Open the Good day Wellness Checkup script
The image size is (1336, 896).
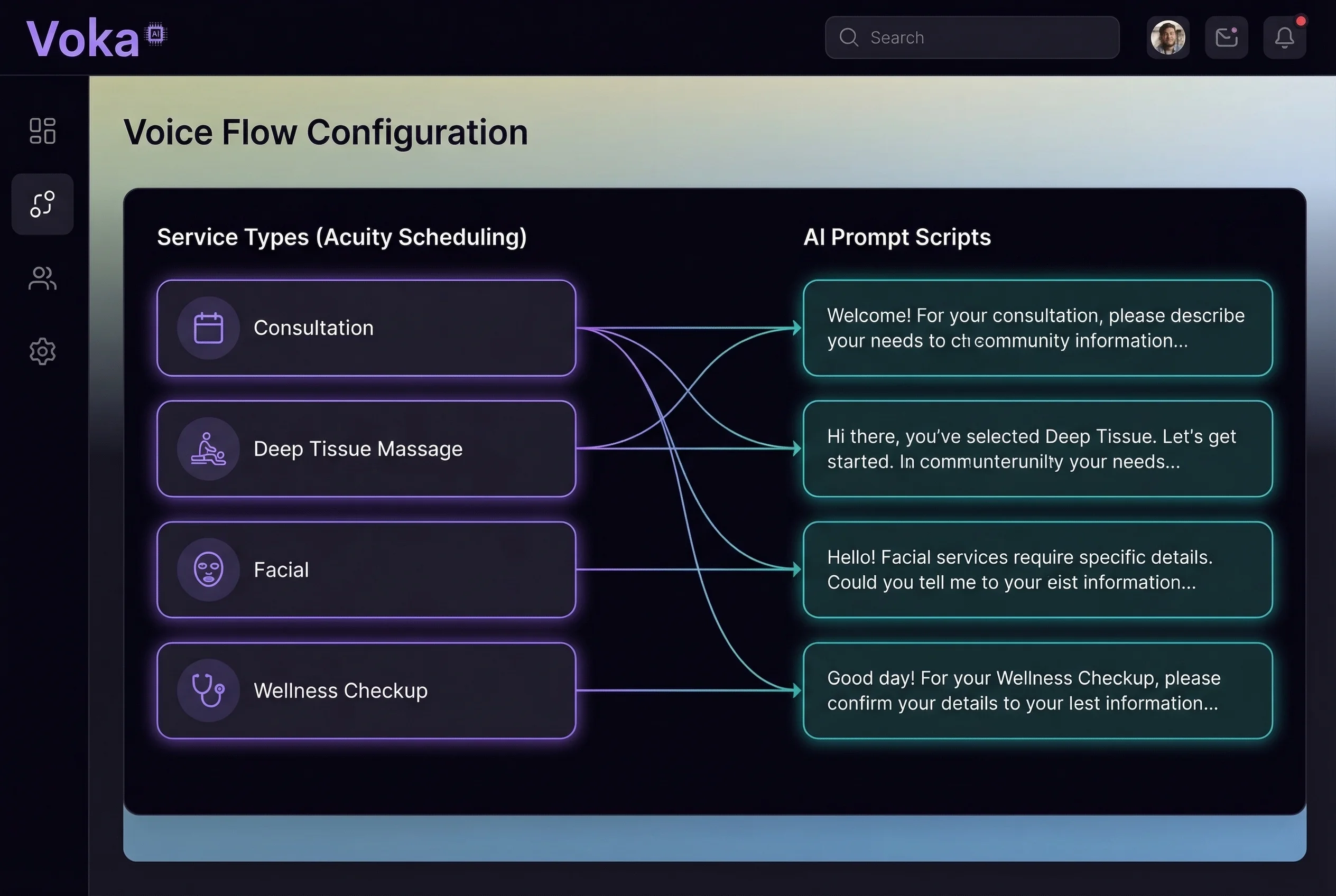tap(1037, 690)
